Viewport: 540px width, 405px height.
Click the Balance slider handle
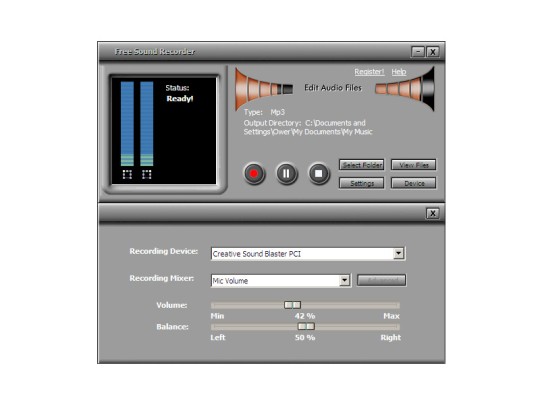pyautogui.click(x=306, y=326)
